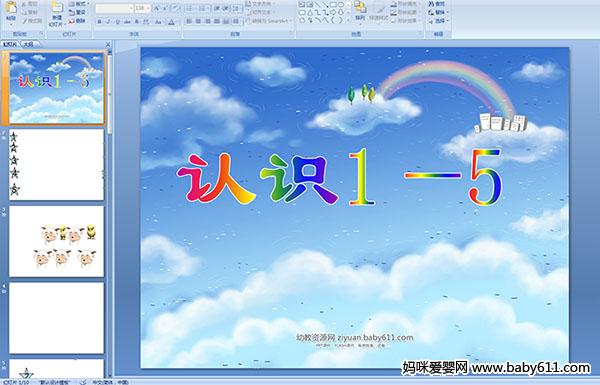Click the Select command in editing group
600x385 pixels.
pyautogui.click(x=438, y=21)
